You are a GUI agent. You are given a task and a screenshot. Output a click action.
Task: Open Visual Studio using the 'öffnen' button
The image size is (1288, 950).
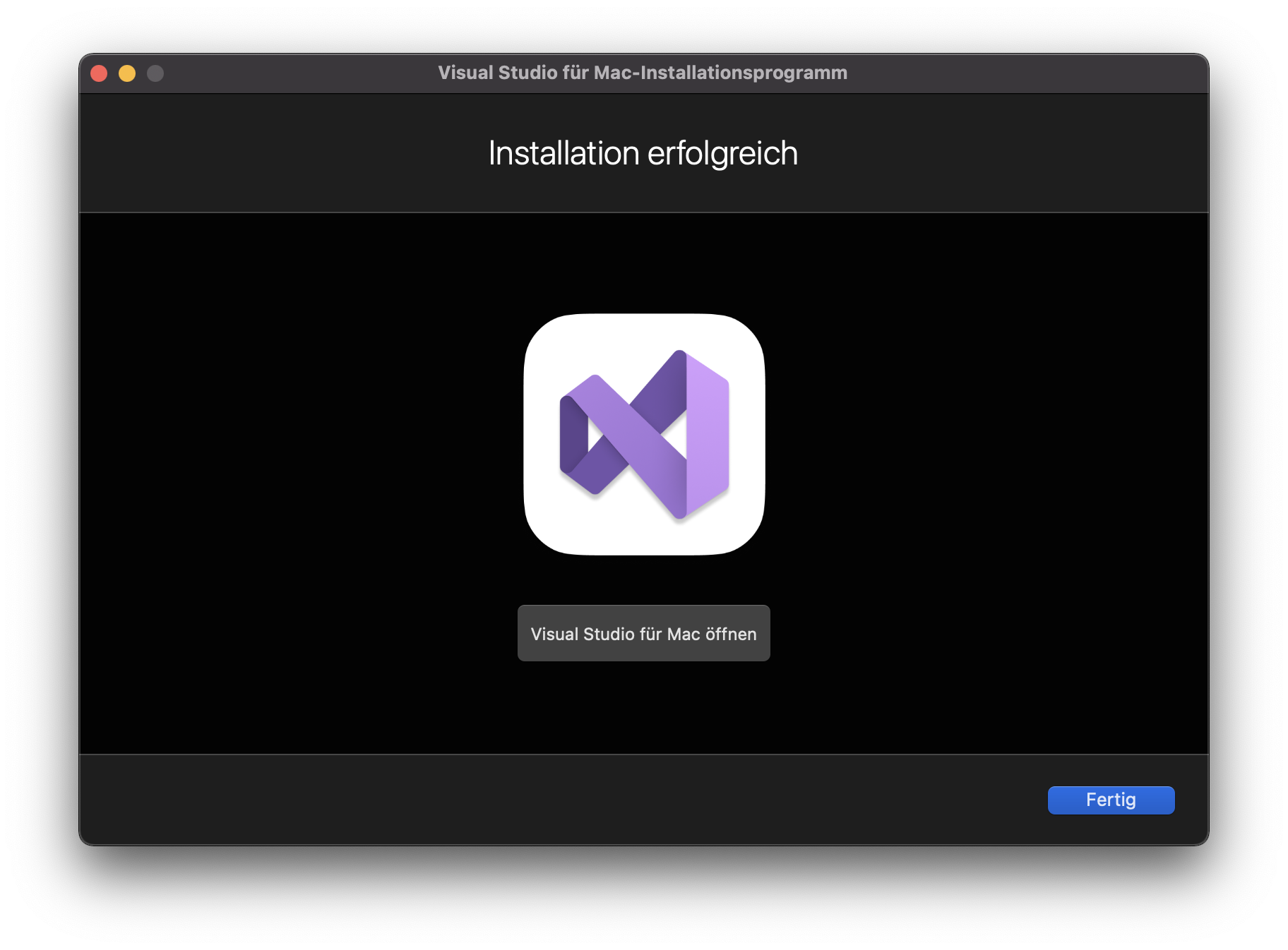[643, 633]
